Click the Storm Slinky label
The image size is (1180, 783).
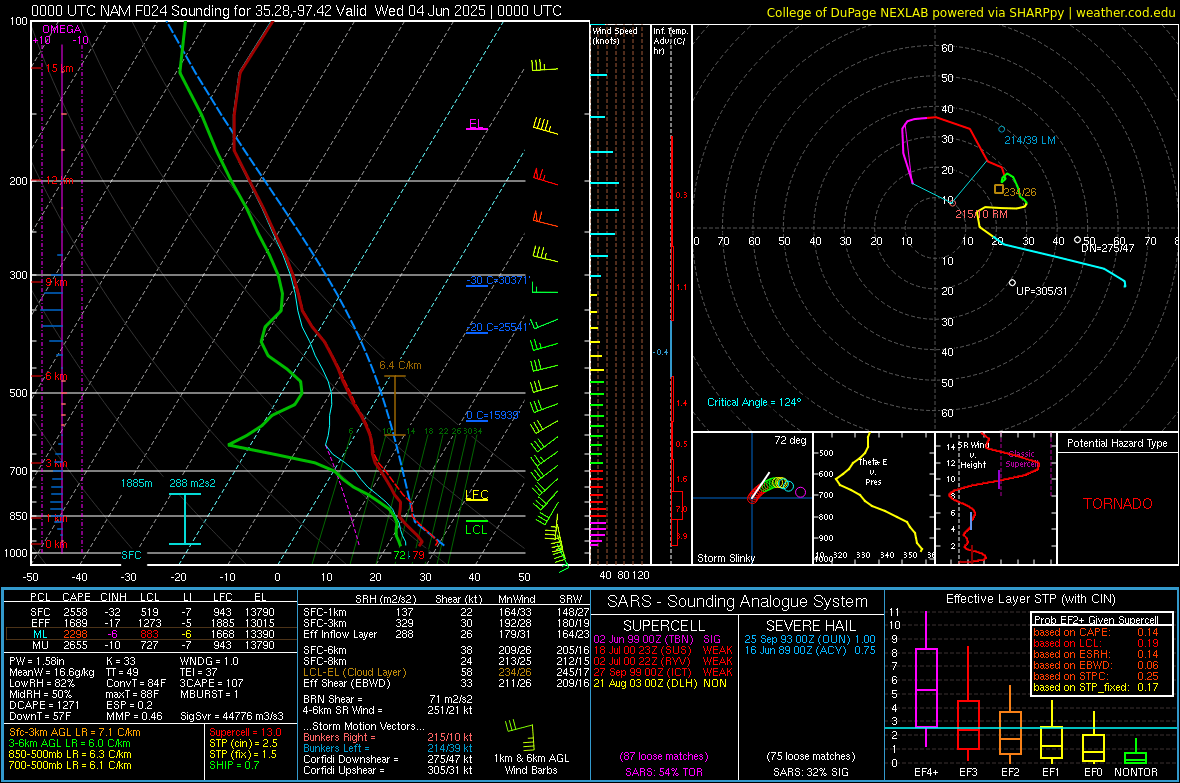(x=725, y=558)
